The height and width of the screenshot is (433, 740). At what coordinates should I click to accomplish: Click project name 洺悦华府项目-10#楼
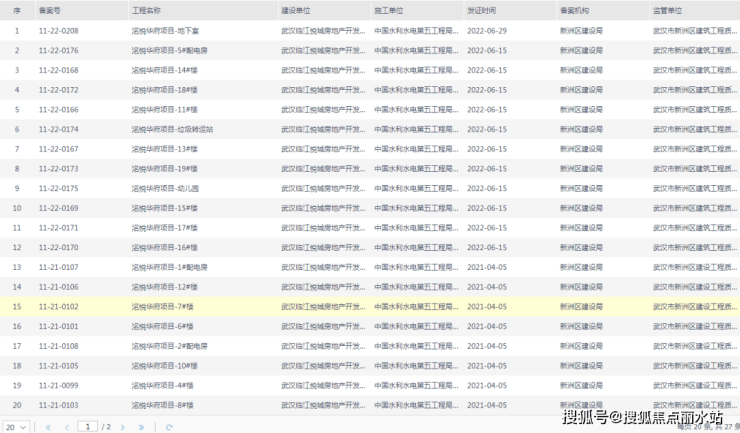165,366
